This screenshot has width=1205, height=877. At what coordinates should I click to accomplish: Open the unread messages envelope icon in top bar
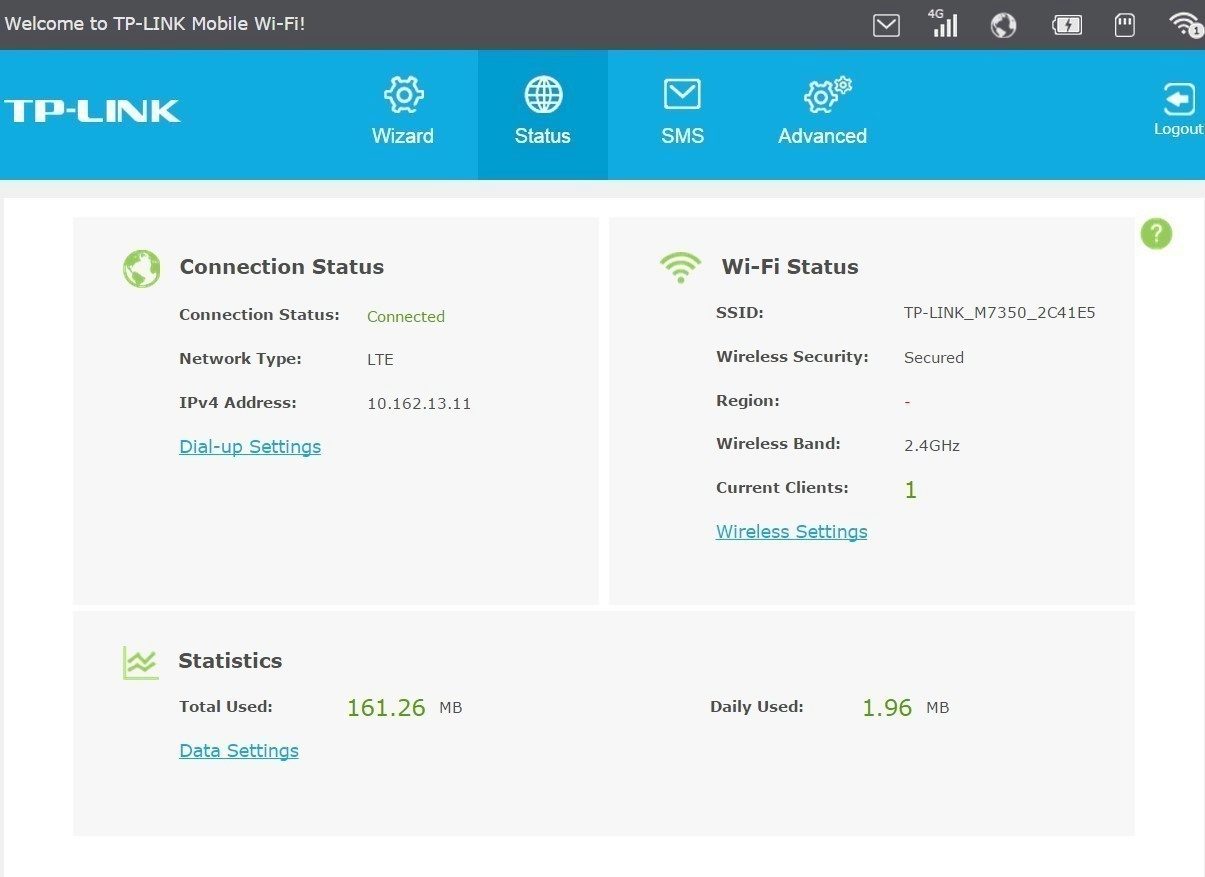886,25
